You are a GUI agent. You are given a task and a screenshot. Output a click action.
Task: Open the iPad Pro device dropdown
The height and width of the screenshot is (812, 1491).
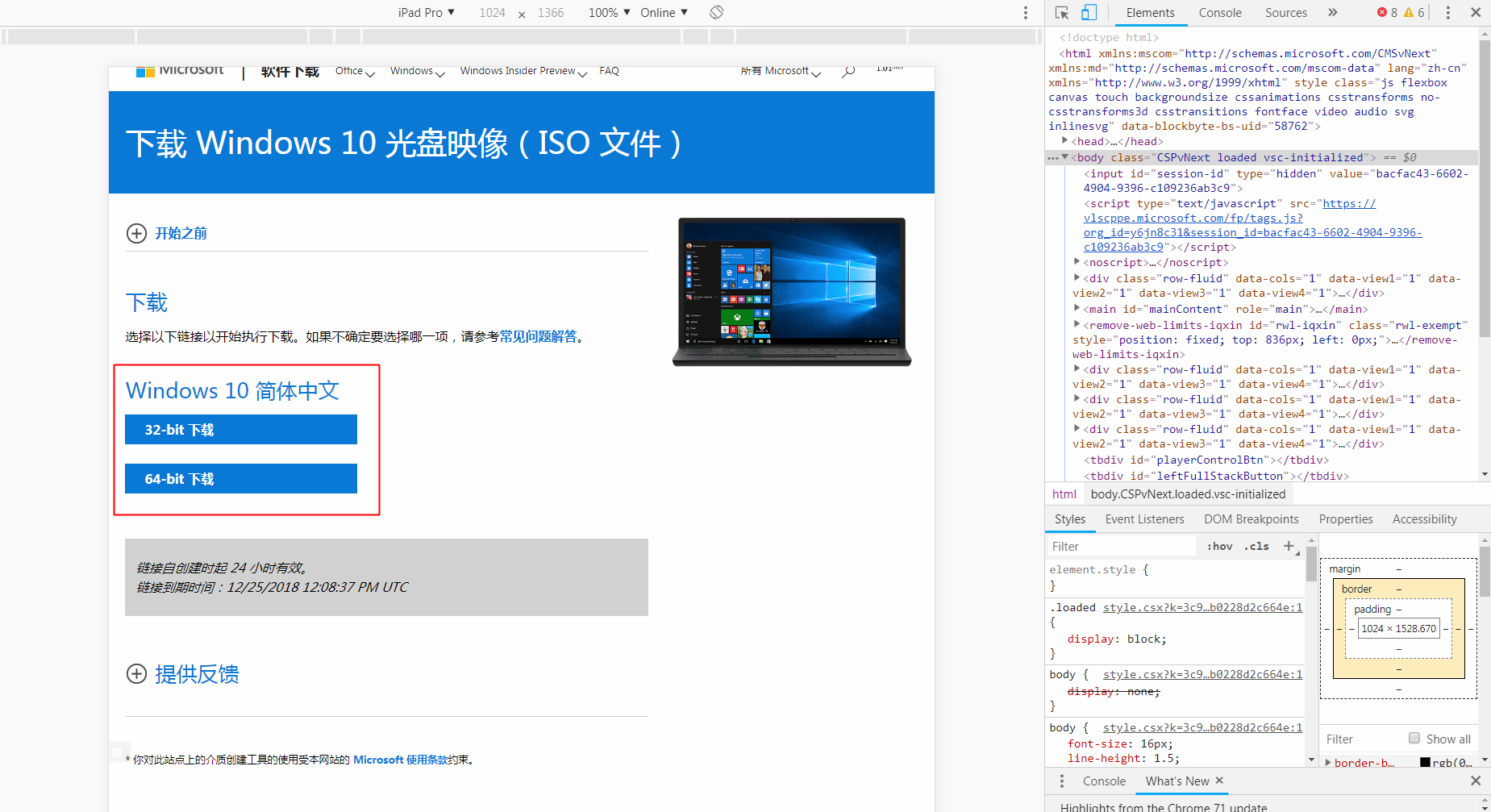coord(427,12)
